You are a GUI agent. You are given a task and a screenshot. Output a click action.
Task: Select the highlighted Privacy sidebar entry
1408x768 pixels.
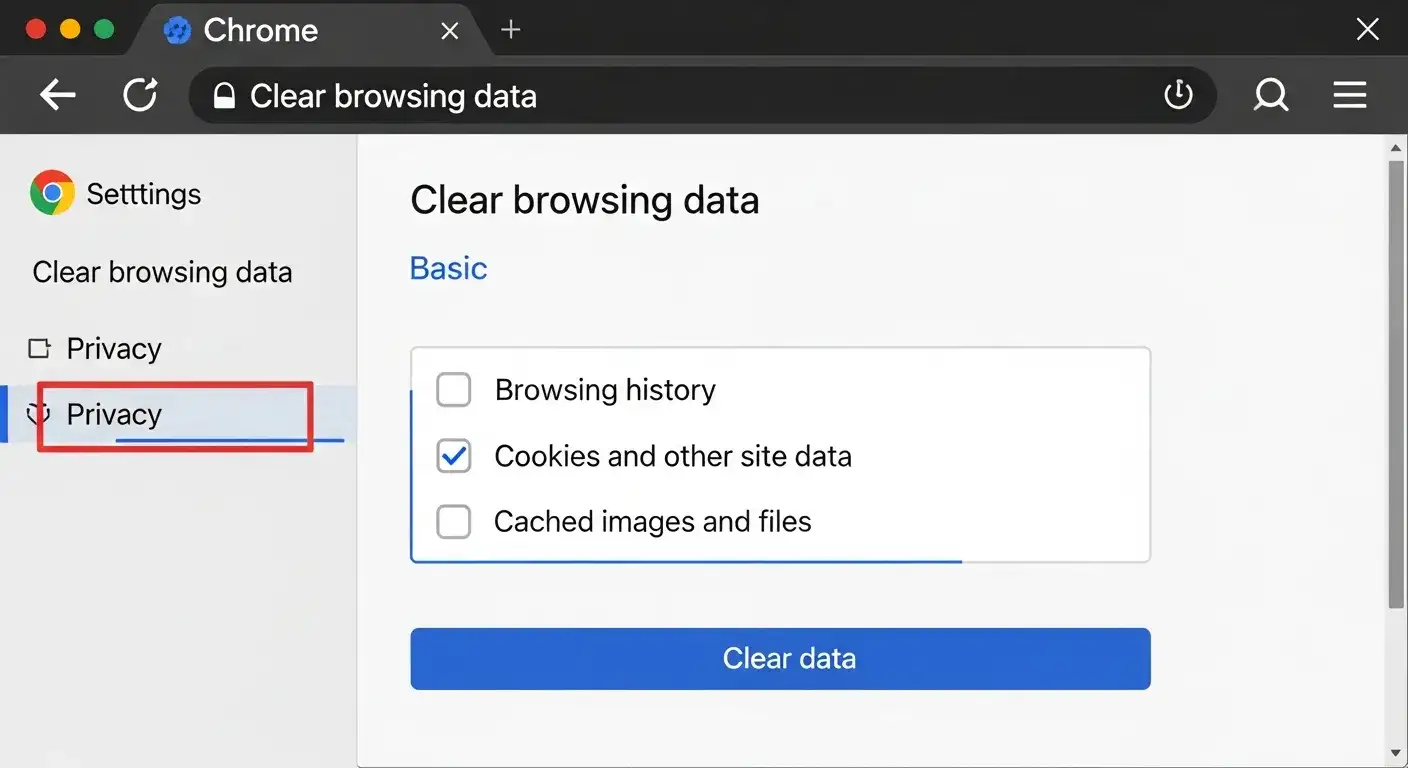[113, 414]
